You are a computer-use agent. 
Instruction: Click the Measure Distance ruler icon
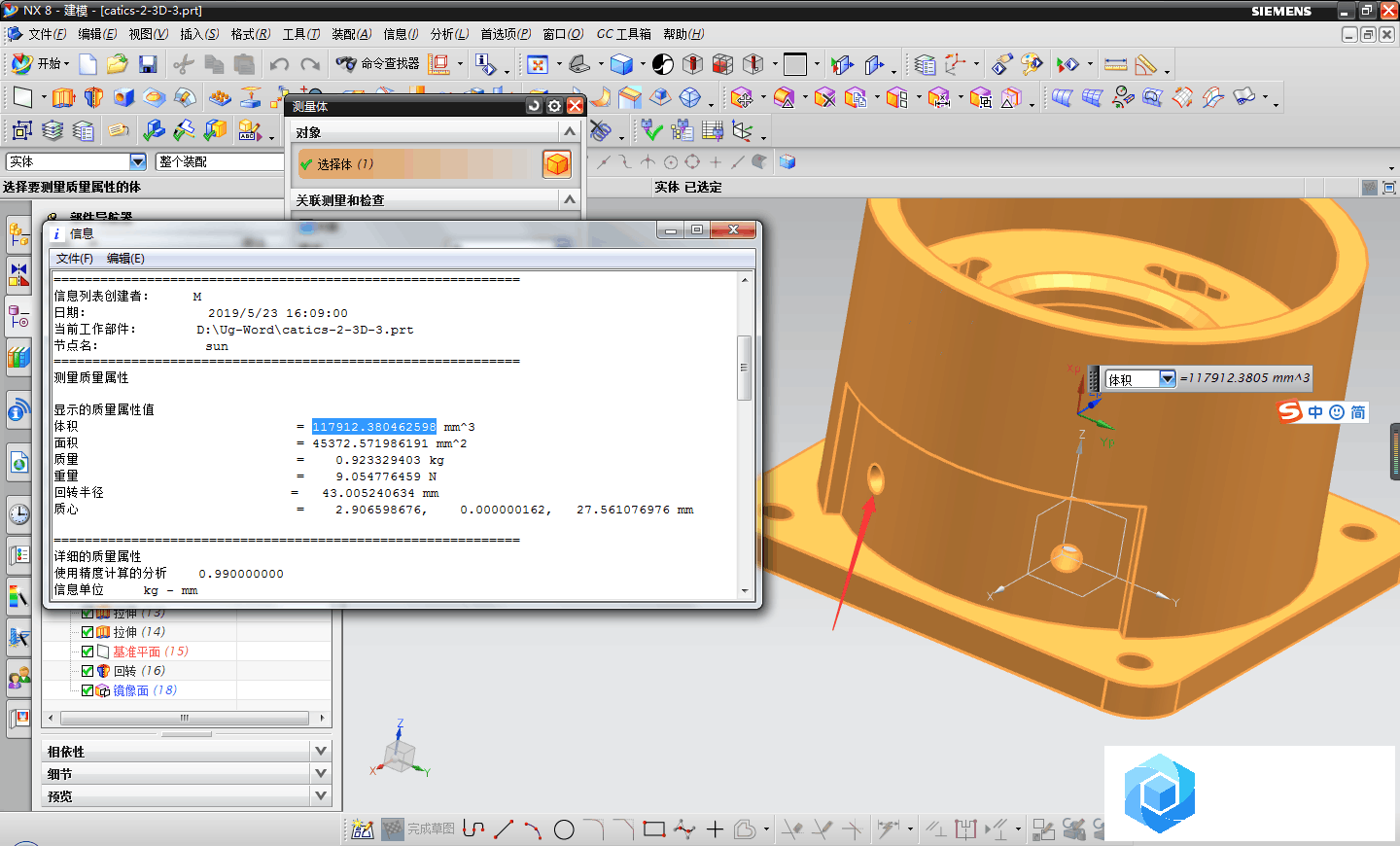coord(1116,64)
